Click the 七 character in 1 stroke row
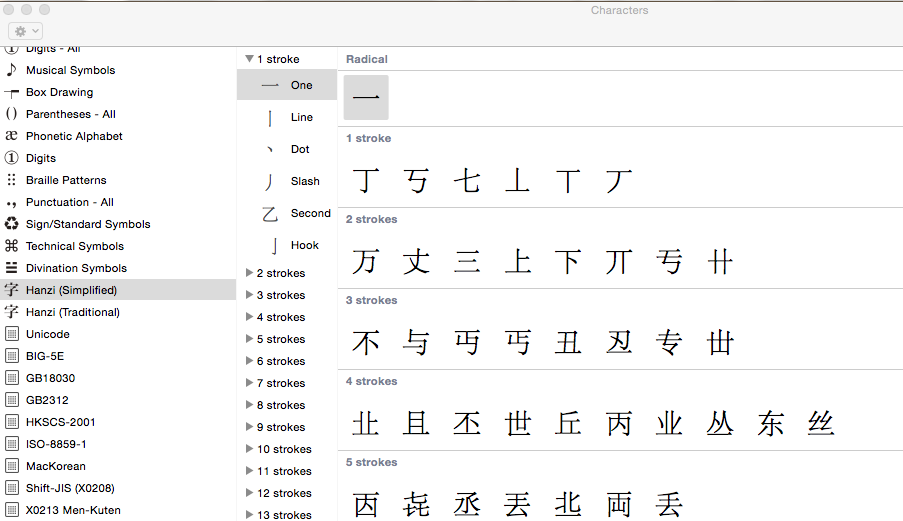 click(x=467, y=181)
